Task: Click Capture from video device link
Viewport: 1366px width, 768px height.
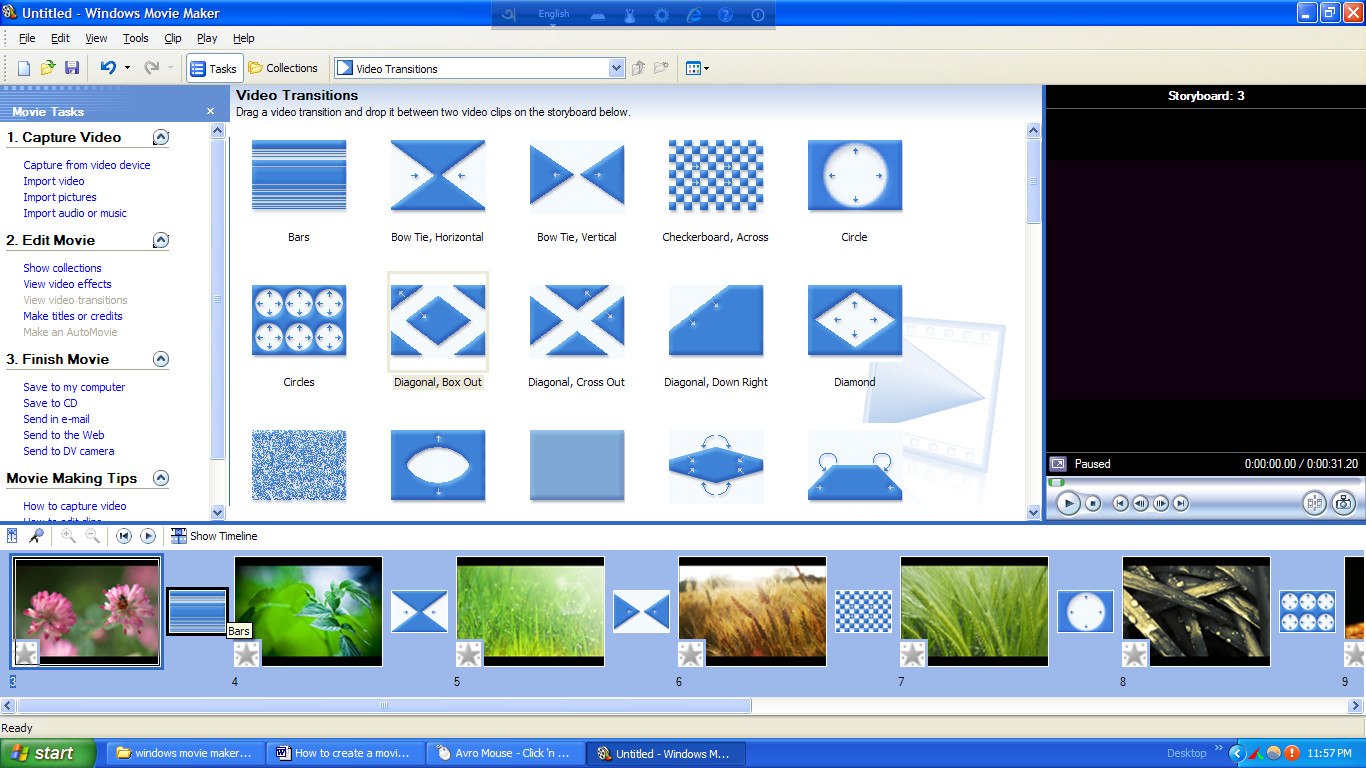Action: coord(87,165)
